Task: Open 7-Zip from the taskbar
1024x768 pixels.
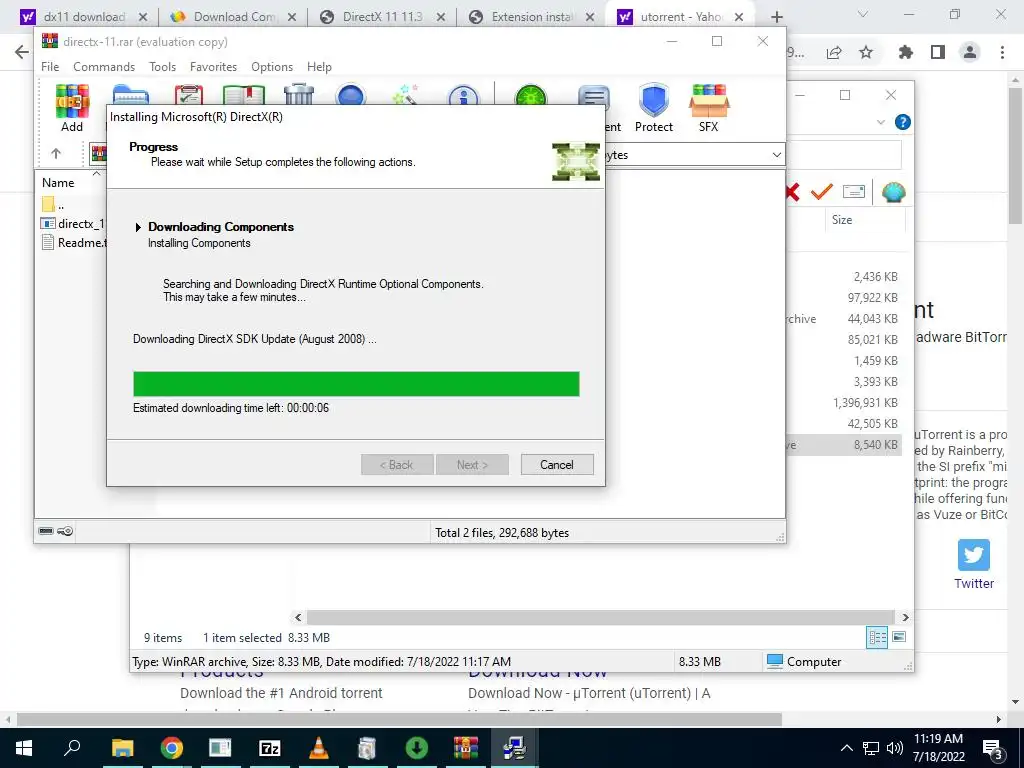Action: click(x=269, y=748)
